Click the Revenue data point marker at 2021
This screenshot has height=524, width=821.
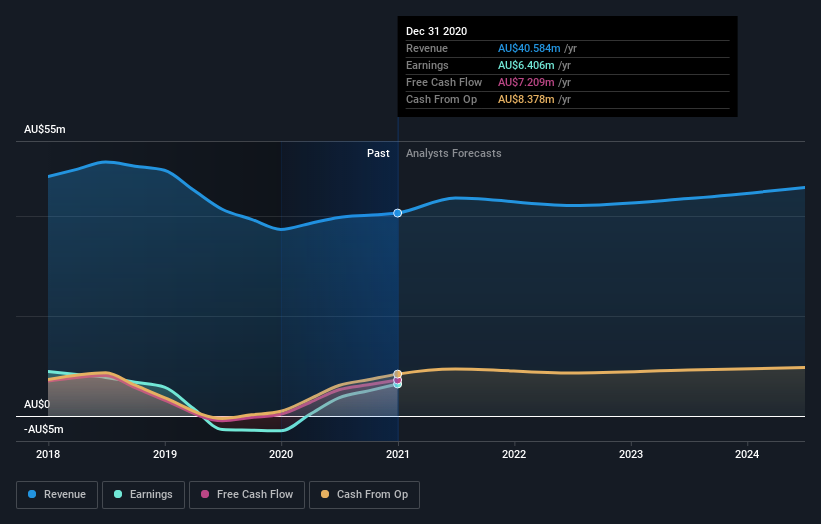[x=397, y=213]
